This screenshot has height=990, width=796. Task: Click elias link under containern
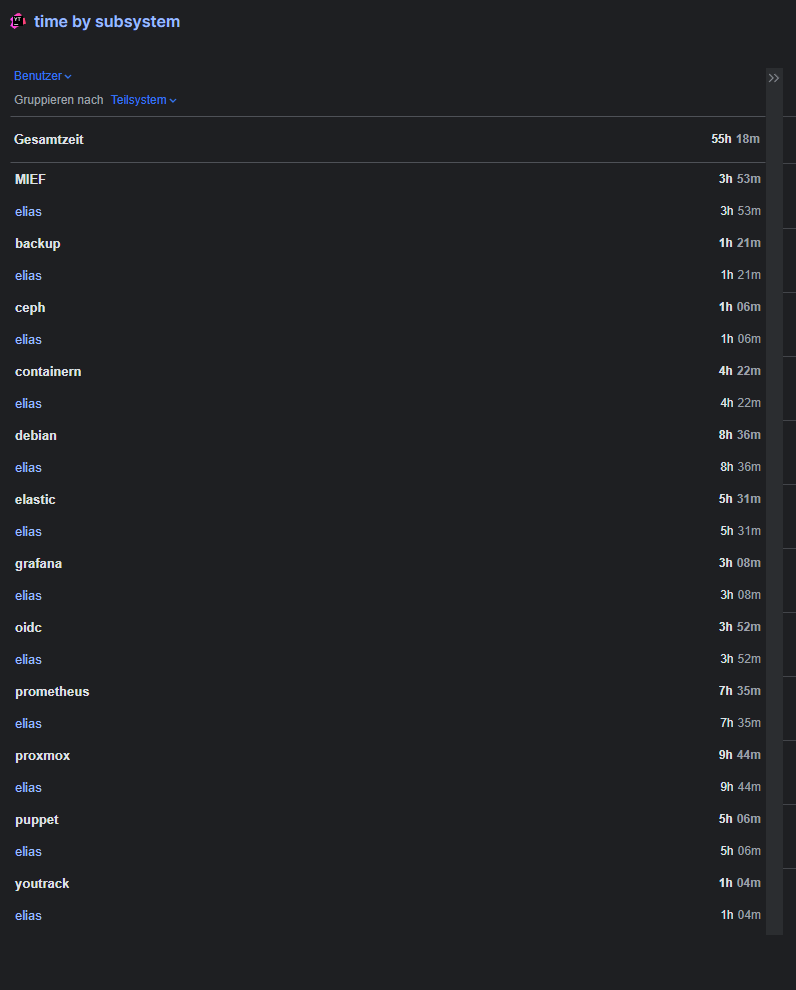28,404
